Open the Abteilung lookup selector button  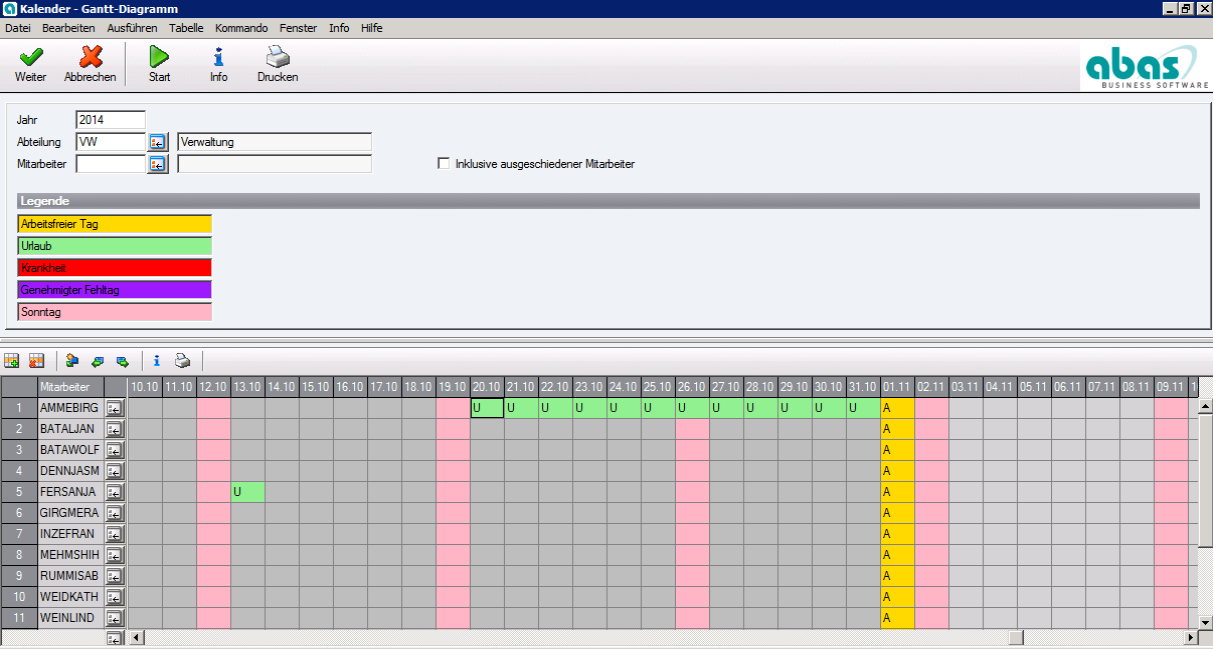pyautogui.click(x=158, y=142)
